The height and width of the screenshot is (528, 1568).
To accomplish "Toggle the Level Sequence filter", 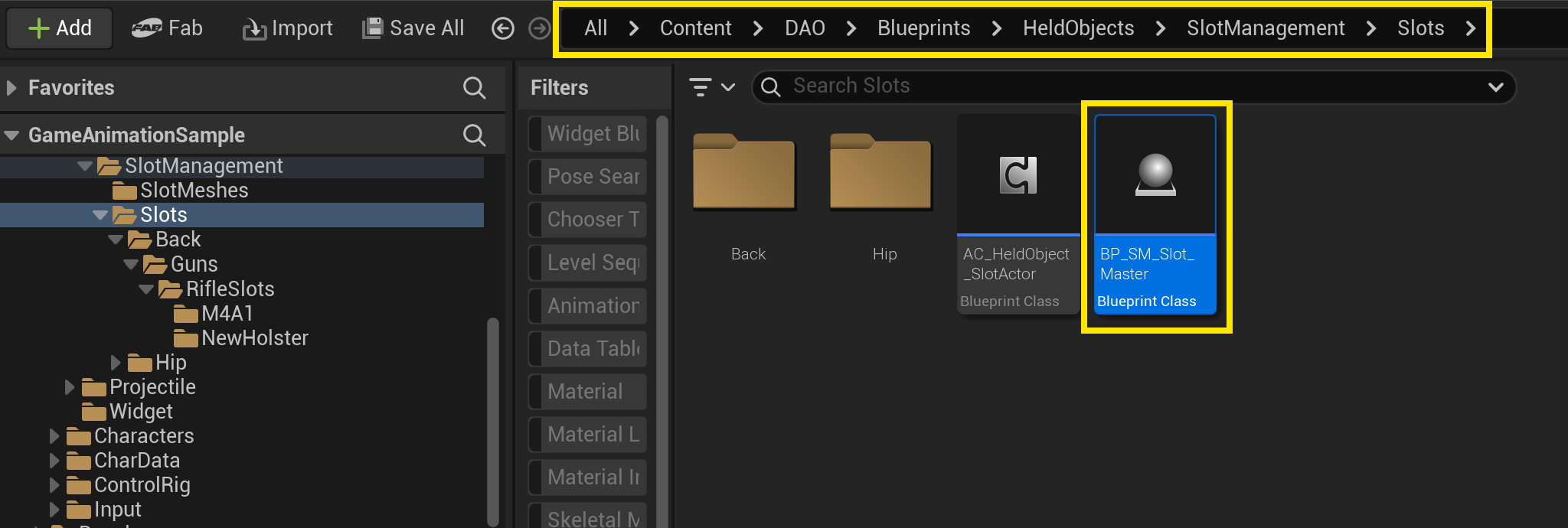I will 588,262.
